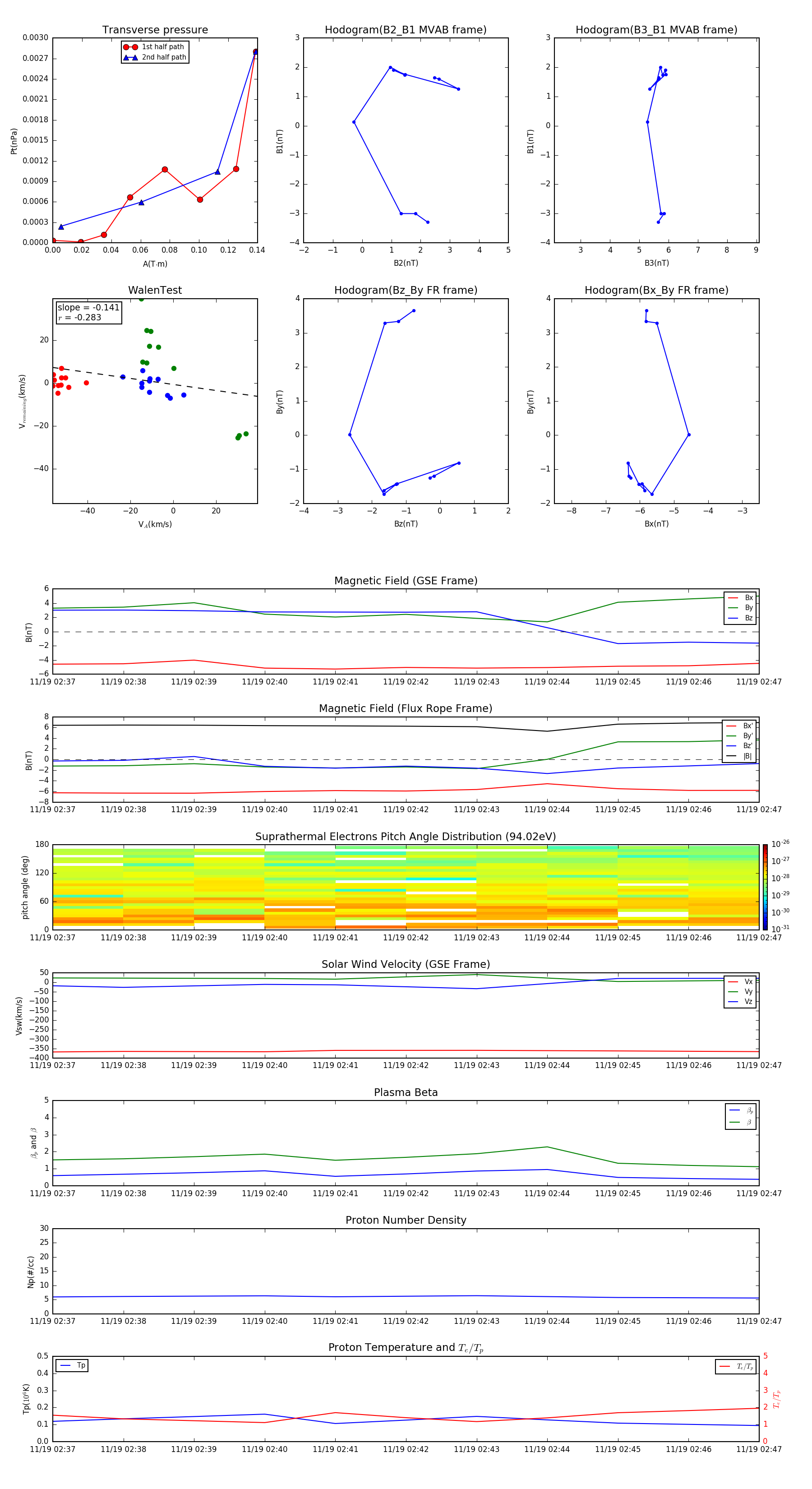Viewport: 812px width, 1489px height.
Task: Select the βp legend entry in Plasma Beta
Action: coord(741,1110)
